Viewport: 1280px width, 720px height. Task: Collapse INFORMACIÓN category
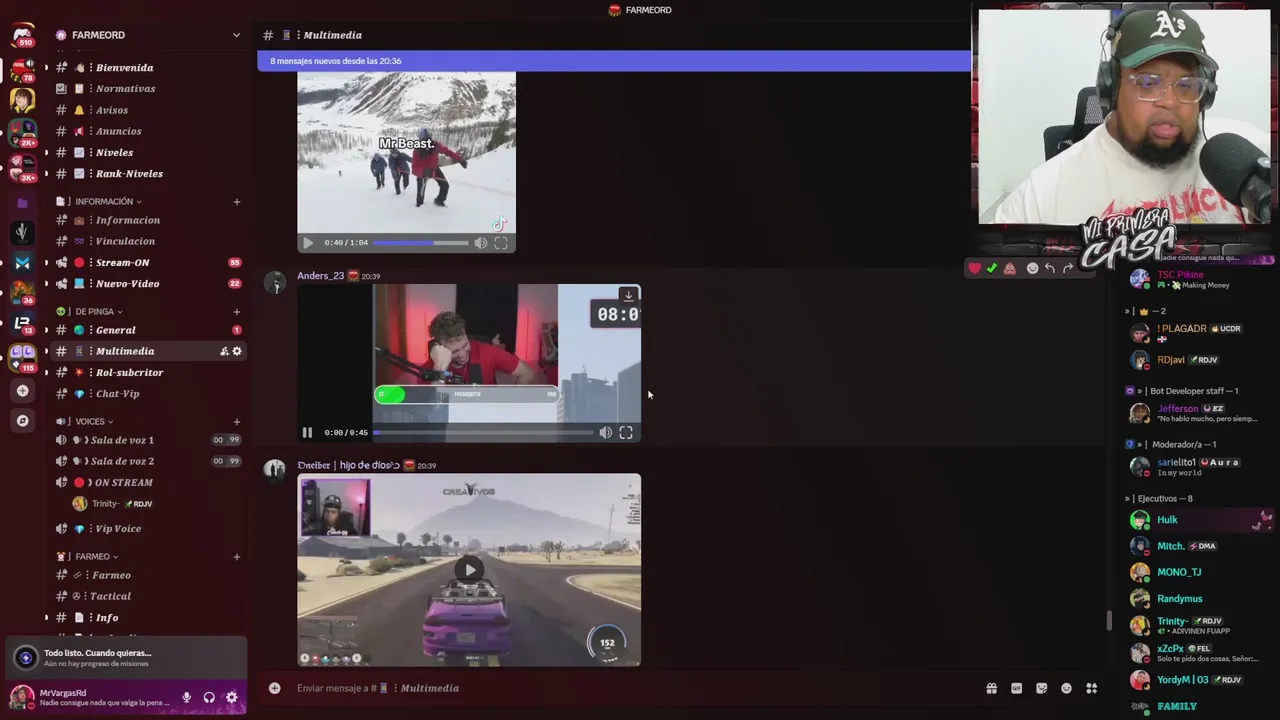[104, 202]
